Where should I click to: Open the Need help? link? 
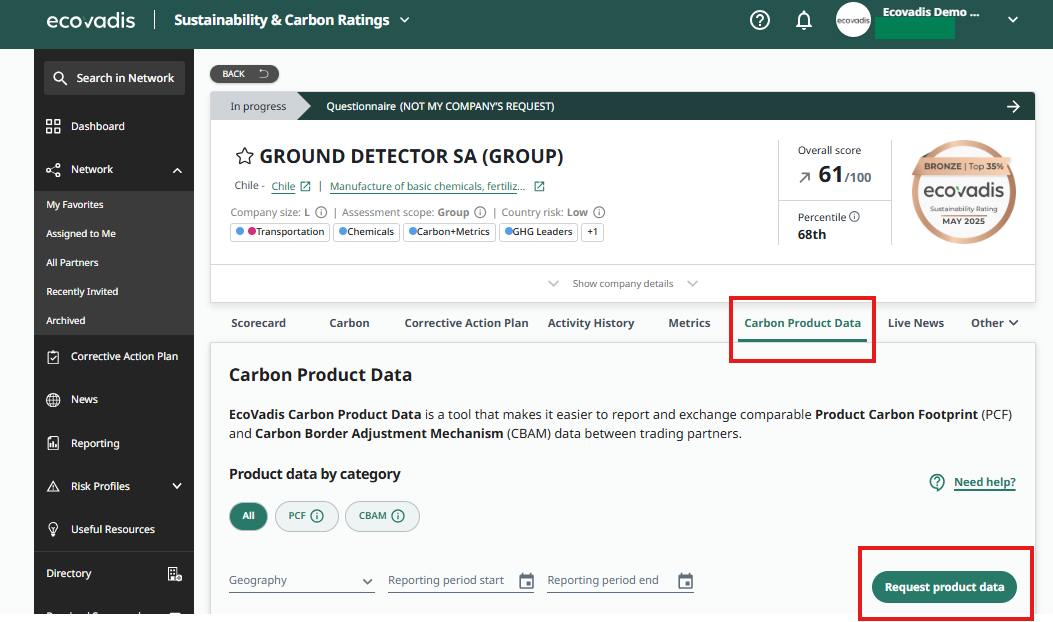pyautogui.click(x=985, y=482)
